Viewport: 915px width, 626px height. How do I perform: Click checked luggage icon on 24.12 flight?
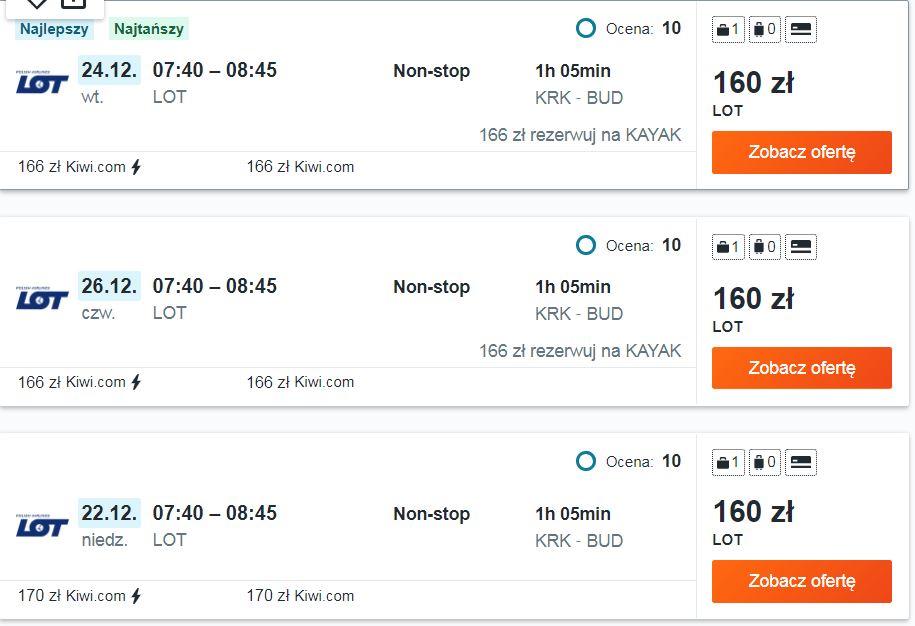(x=764, y=29)
